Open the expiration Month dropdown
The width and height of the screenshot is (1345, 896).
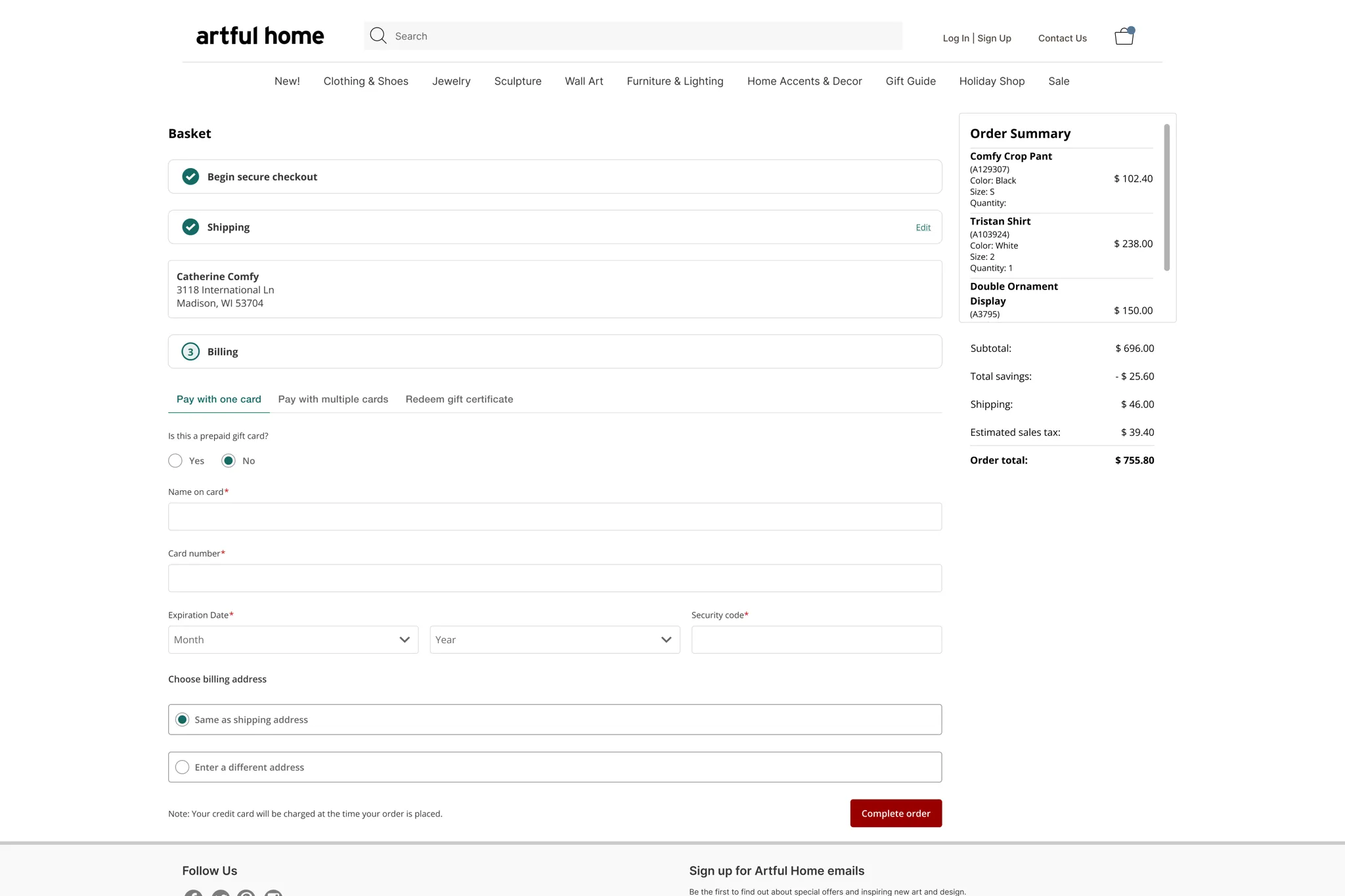coord(293,639)
